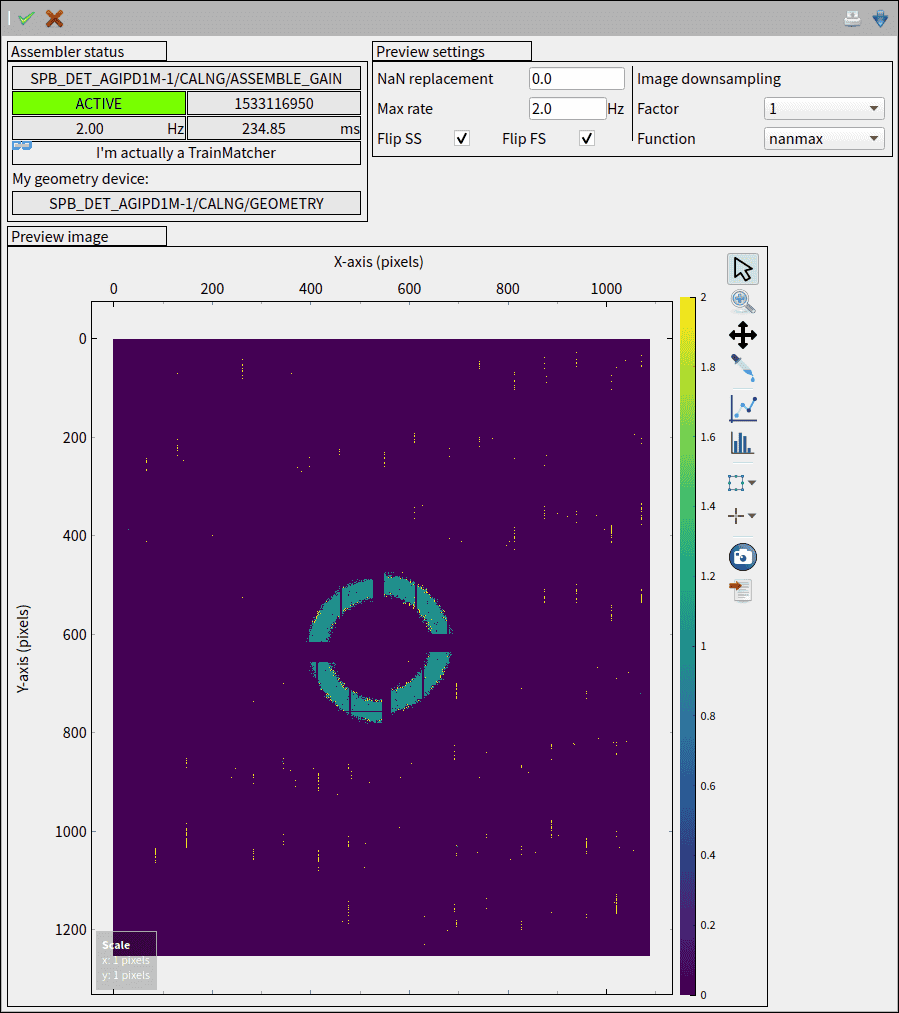Click the Max rate label

coord(405,109)
